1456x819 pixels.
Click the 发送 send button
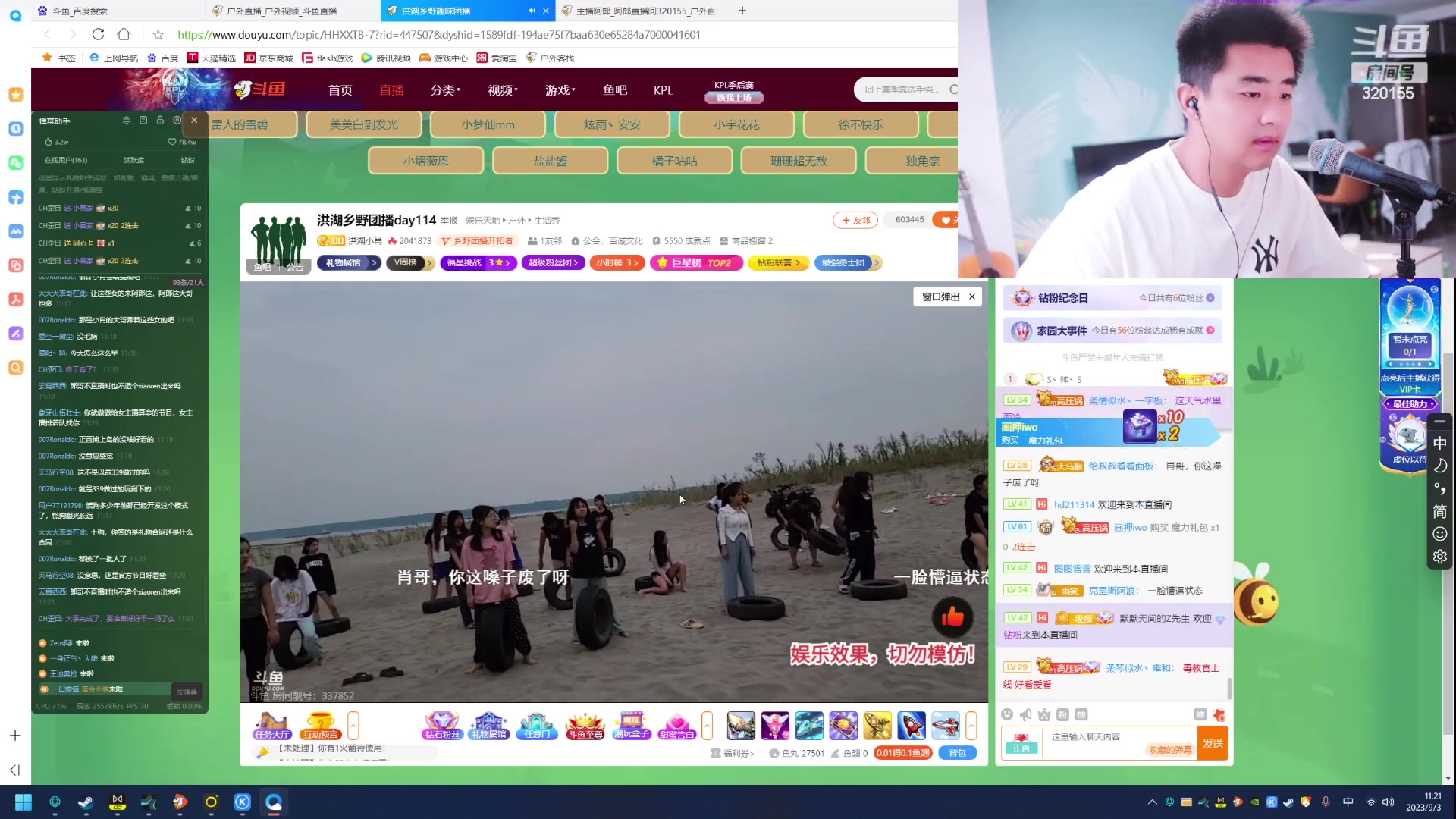click(1213, 743)
